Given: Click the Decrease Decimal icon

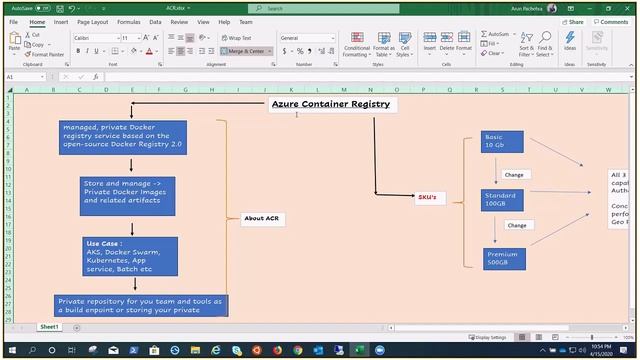Looking at the screenshot, I should [x=331, y=51].
